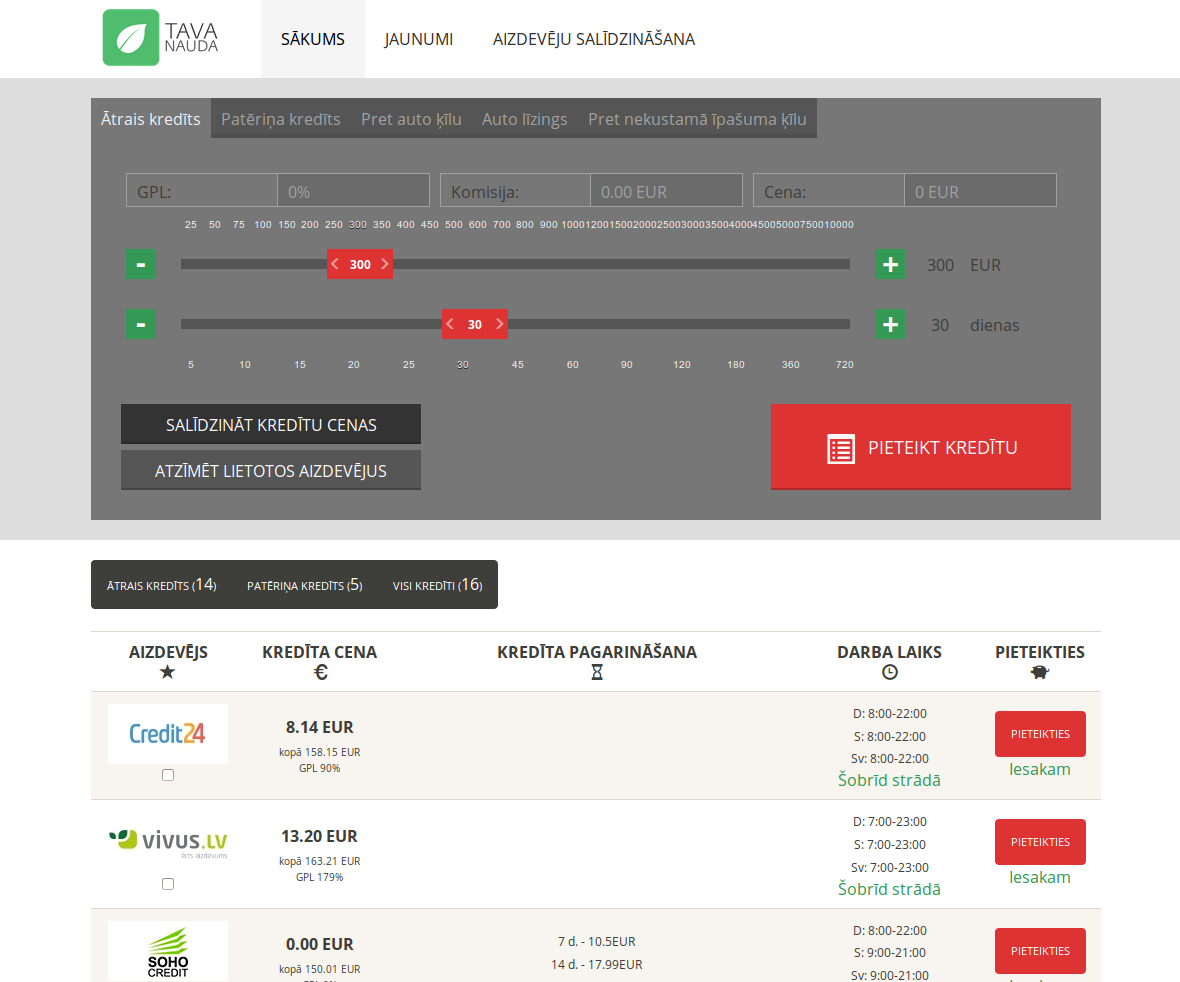The image size is (1180, 982).
Task: Click left arrow on the 300 slider handle
Action: (x=335, y=264)
